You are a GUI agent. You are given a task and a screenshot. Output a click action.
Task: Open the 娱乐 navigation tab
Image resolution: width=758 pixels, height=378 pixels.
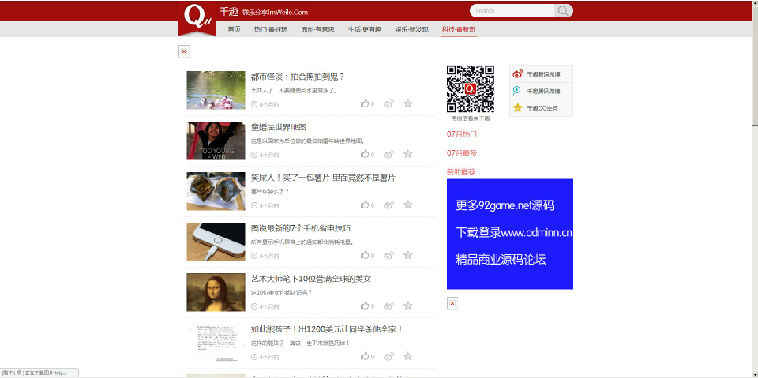coord(411,29)
